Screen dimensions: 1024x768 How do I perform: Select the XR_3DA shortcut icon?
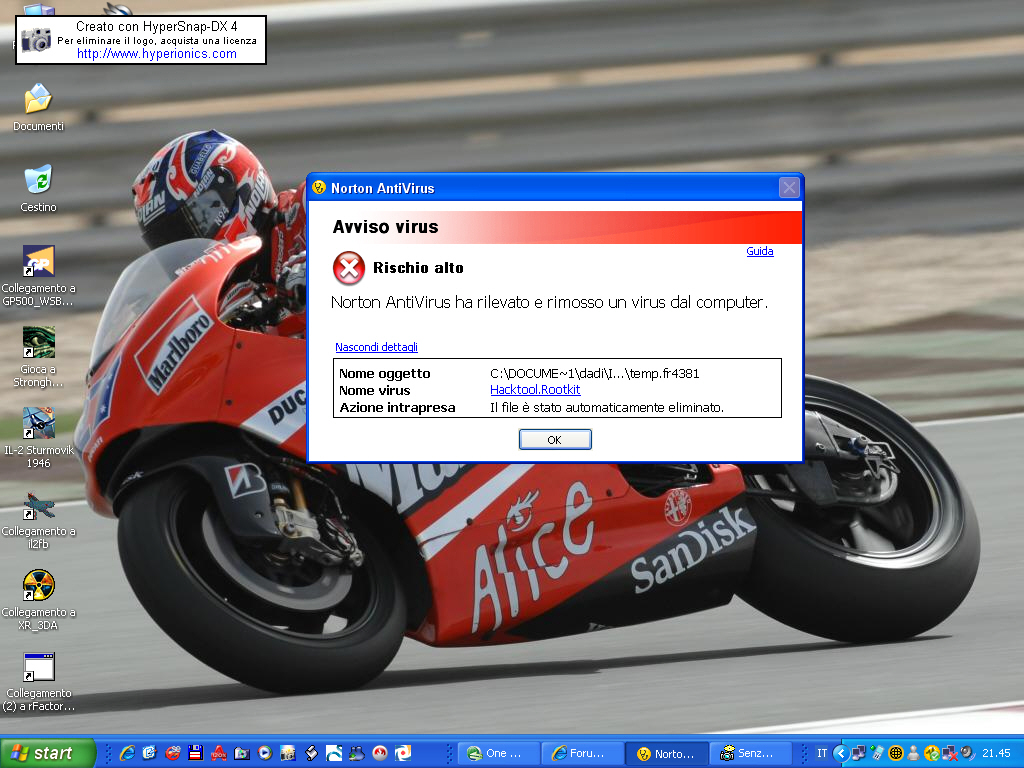(38, 586)
